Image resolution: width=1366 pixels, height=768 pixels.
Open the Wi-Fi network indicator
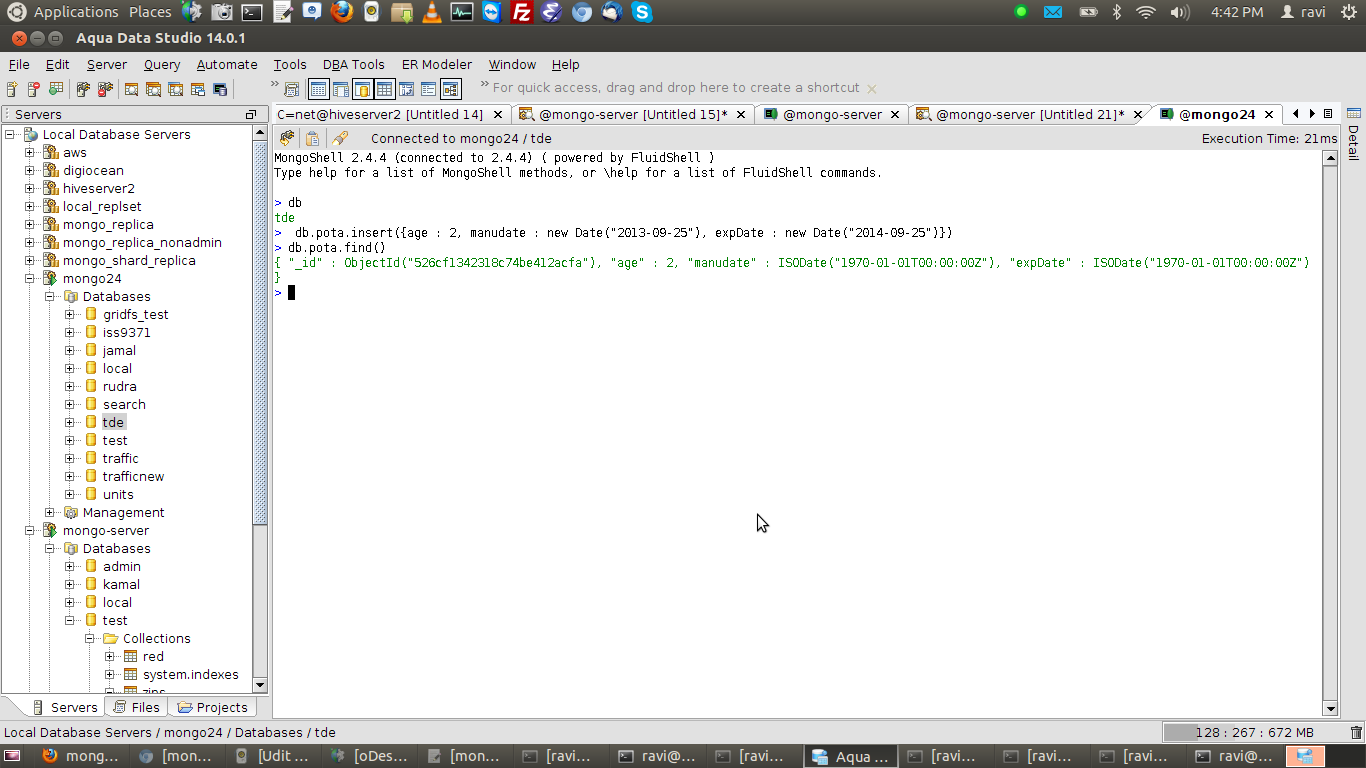[1146, 12]
